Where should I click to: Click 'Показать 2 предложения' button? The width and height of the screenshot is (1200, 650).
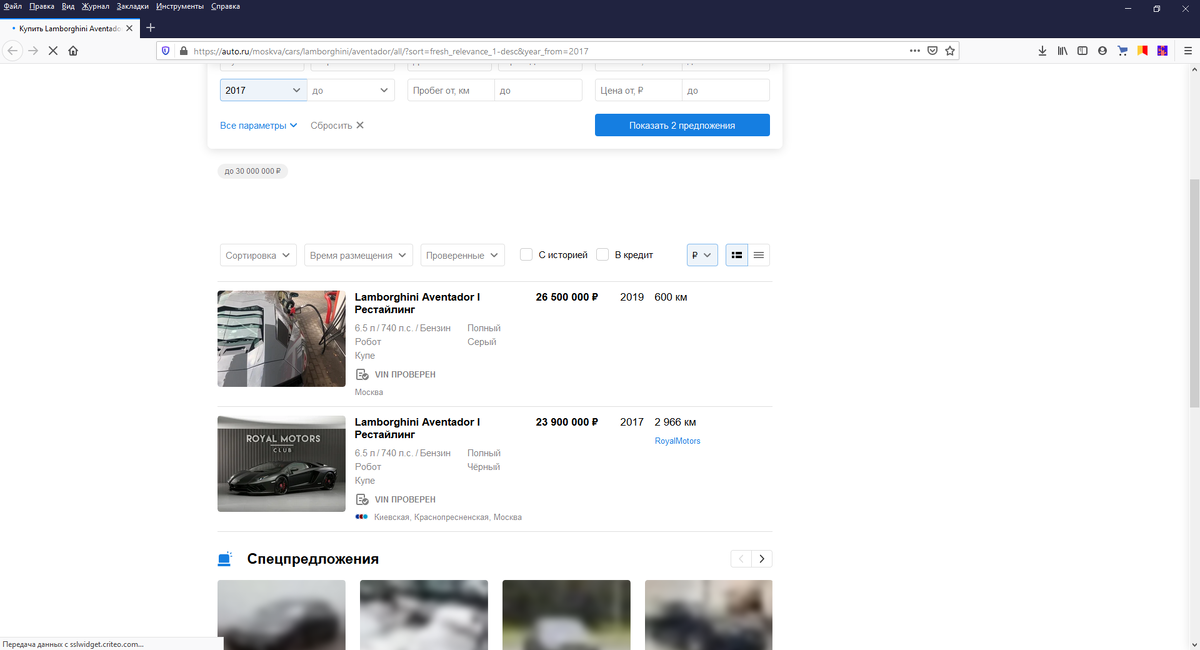click(x=682, y=125)
